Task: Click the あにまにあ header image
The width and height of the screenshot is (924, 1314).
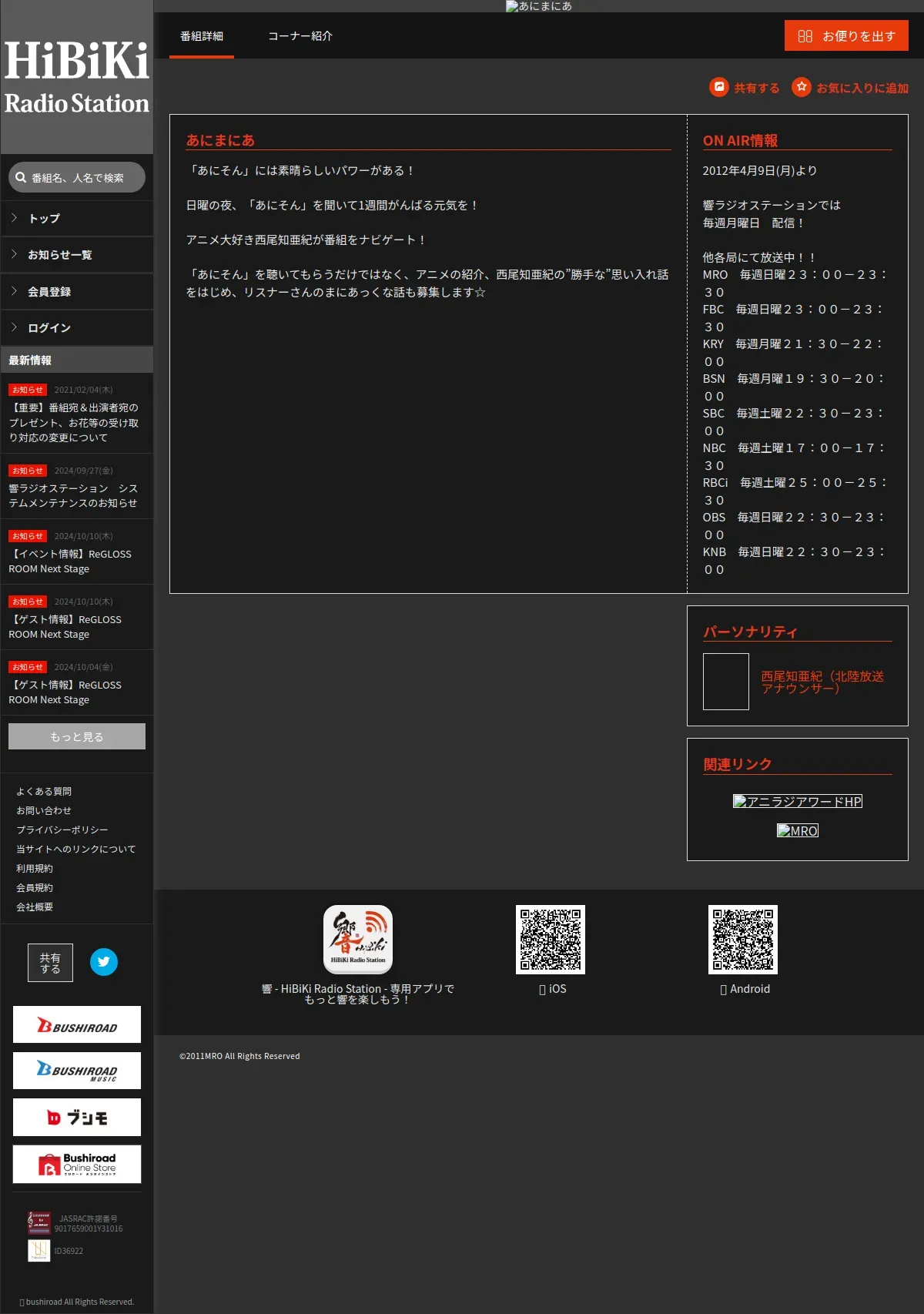Action: 539,6
